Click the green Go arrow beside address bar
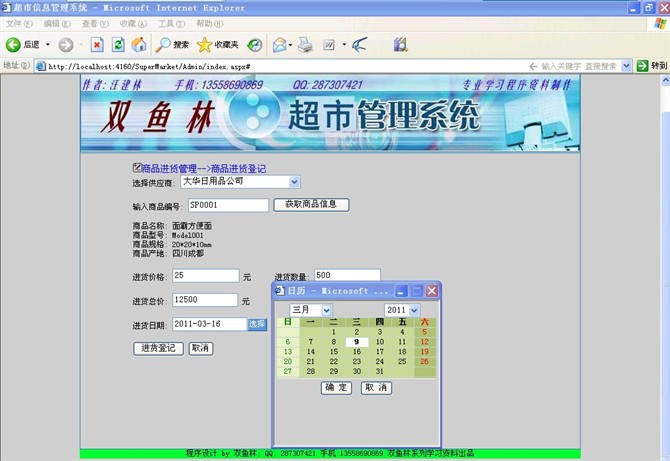The image size is (670, 461). coord(642,66)
